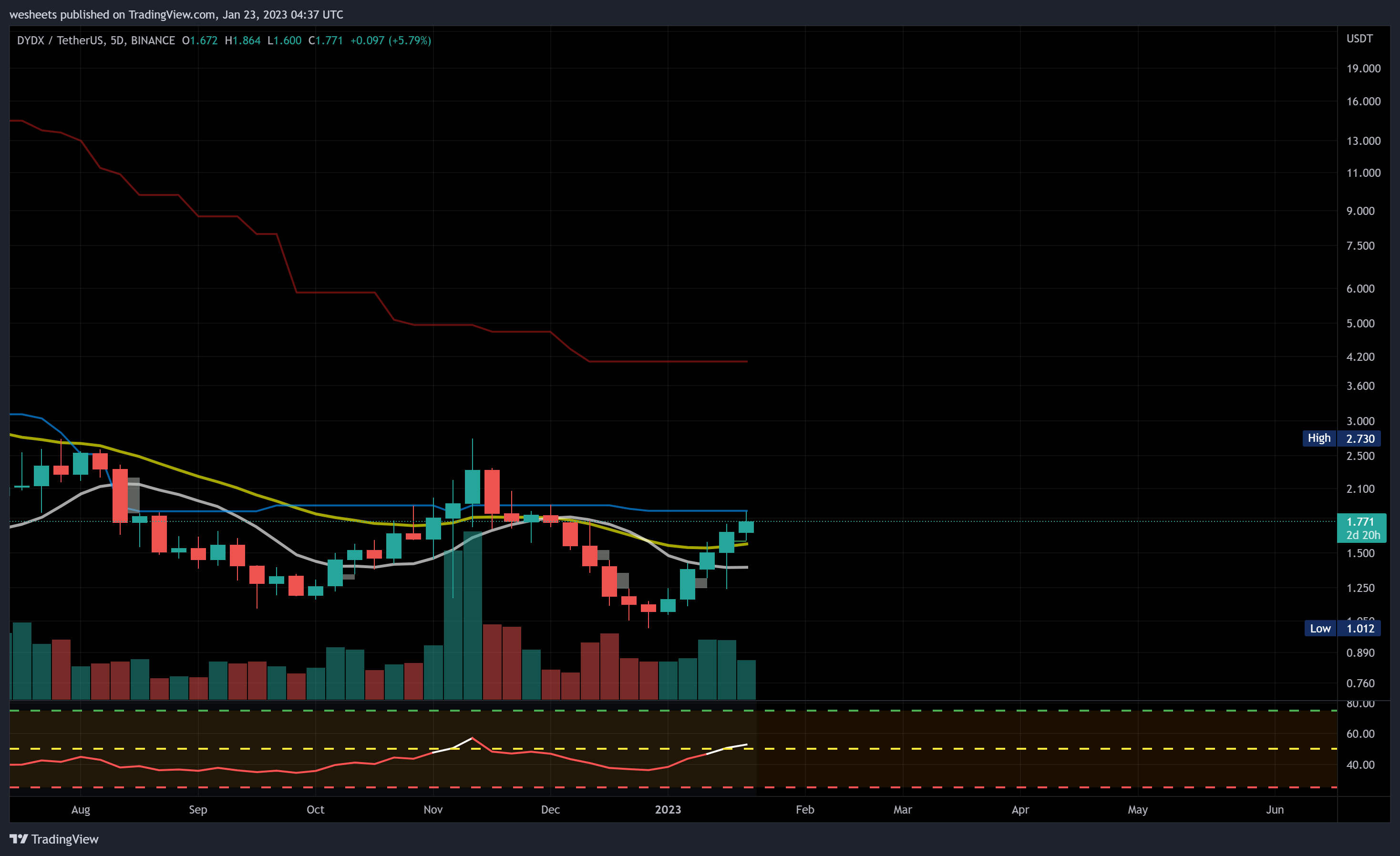
Task: Click the 3.600 price axis label
Action: (x=1360, y=386)
